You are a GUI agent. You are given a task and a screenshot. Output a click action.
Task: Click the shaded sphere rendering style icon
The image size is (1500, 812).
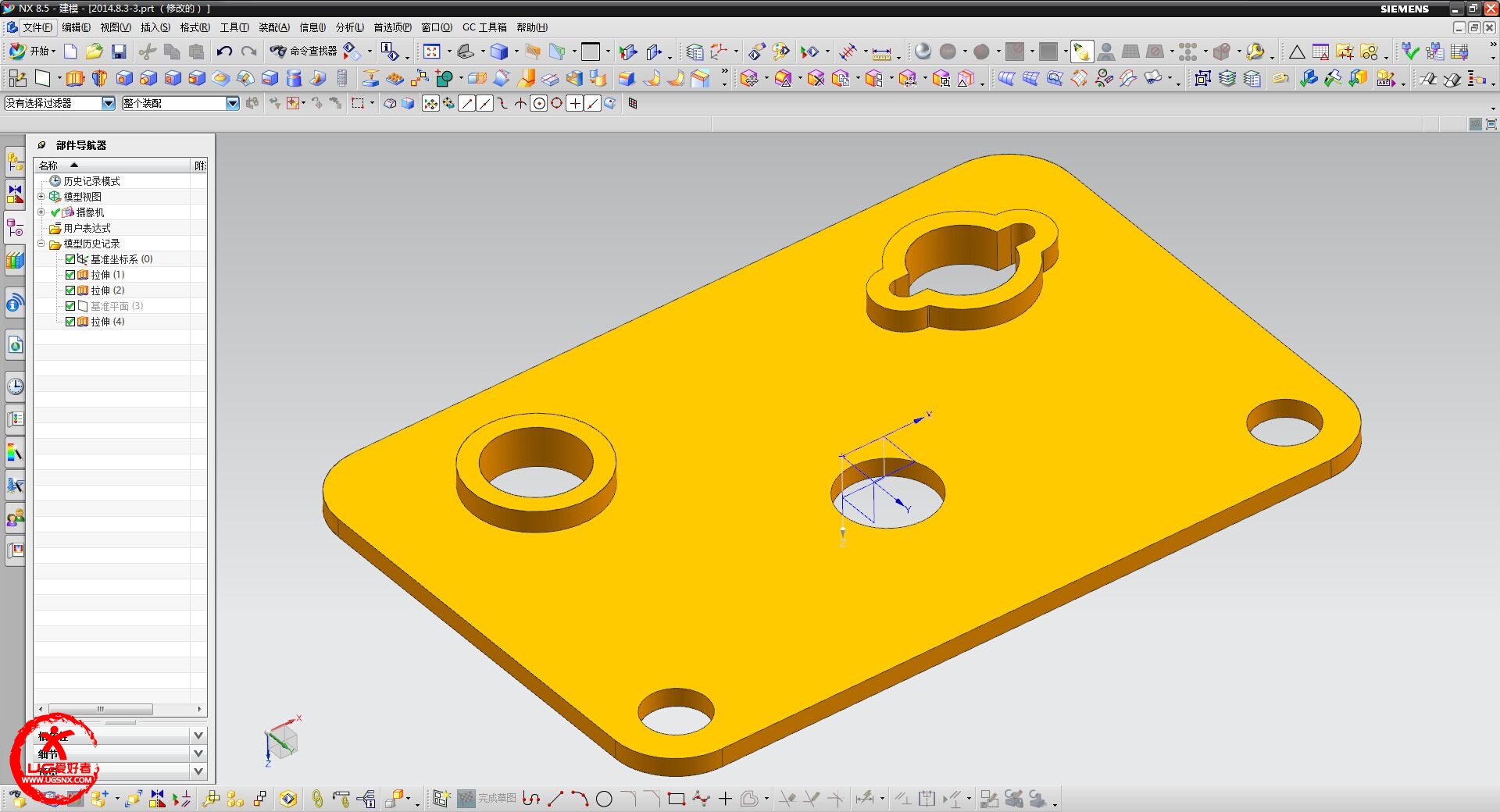[923, 52]
